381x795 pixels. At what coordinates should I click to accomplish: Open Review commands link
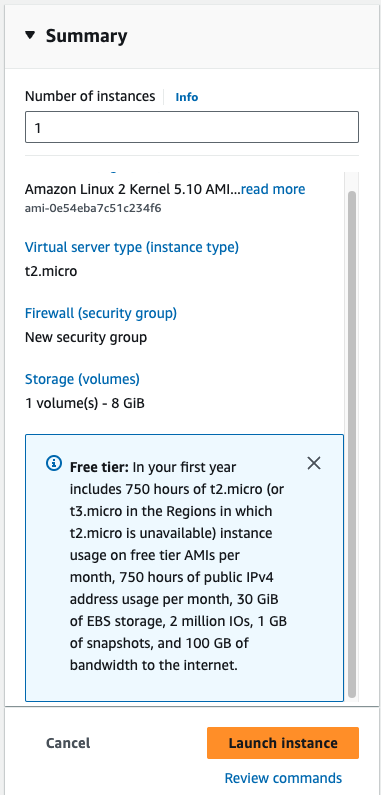pyautogui.click(x=283, y=778)
